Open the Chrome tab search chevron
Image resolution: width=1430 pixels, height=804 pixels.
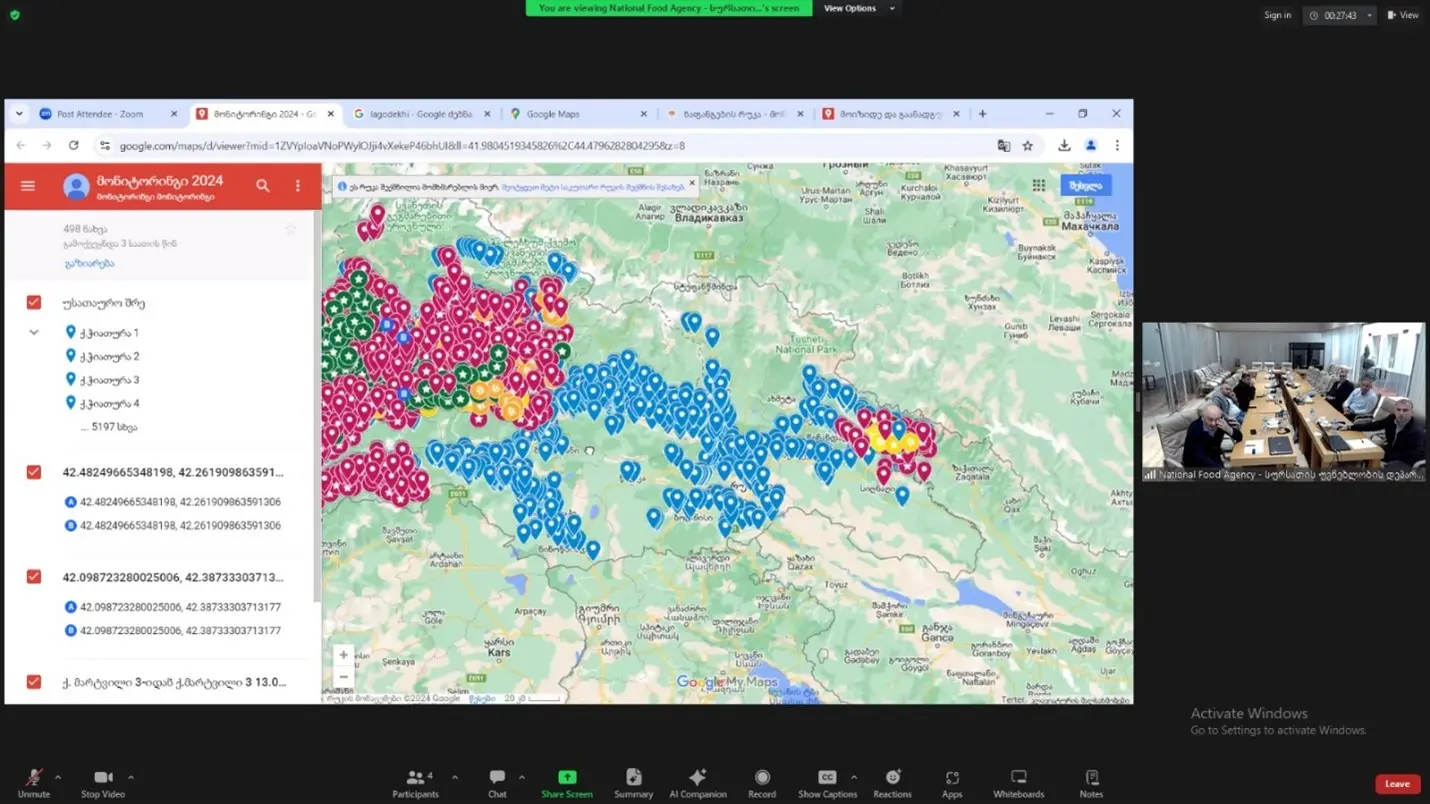[x=19, y=114]
